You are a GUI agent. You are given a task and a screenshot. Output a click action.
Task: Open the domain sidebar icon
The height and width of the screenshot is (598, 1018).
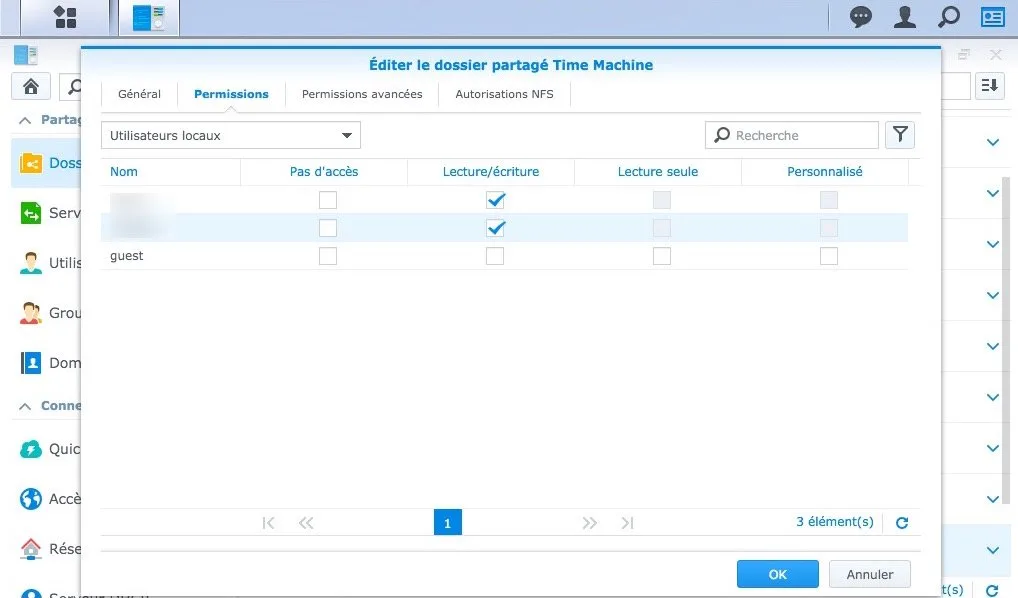pyautogui.click(x=31, y=363)
